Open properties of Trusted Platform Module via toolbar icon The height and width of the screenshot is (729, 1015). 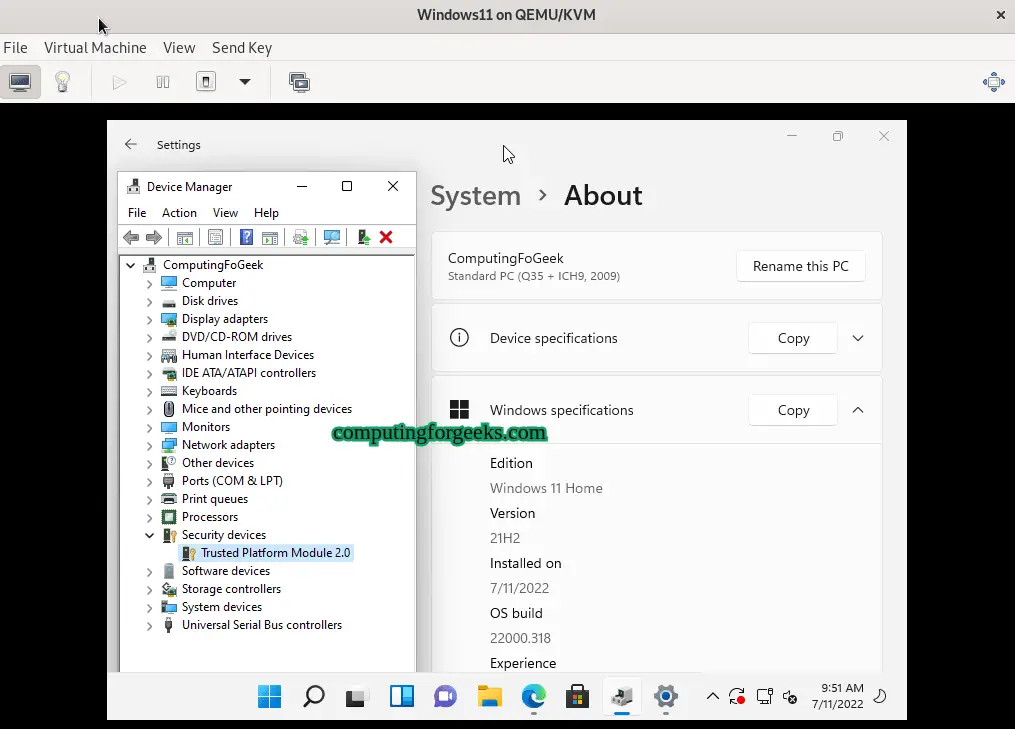[x=215, y=237]
